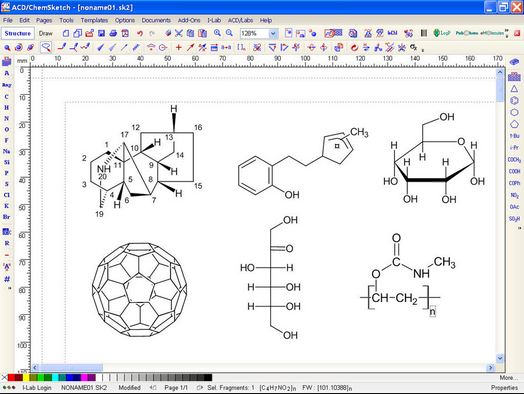Click the Reaction Arrow tool
The image size is (524, 394).
(190, 47)
